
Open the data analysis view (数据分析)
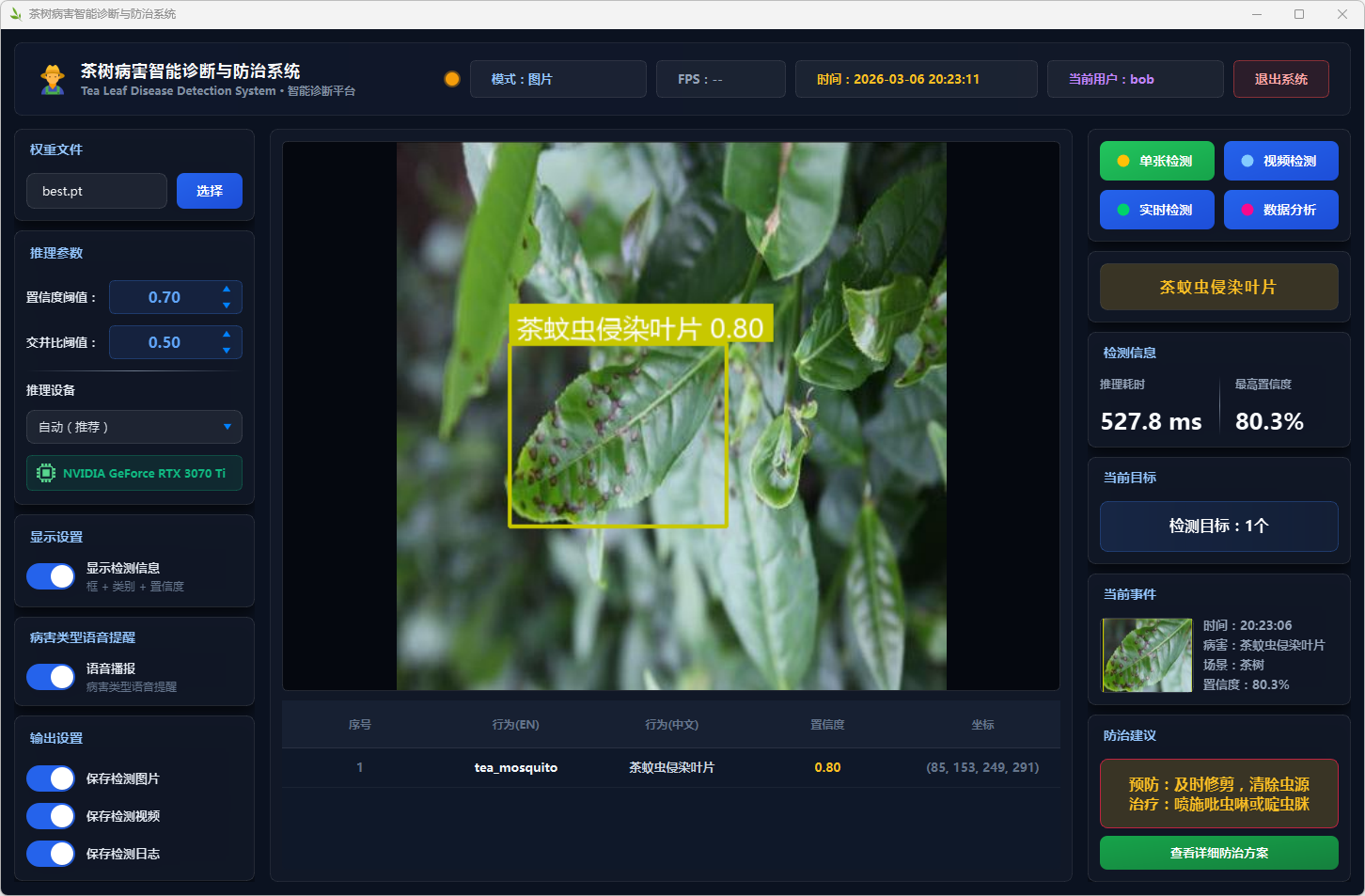pyautogui.click(x=1280, y=210)
